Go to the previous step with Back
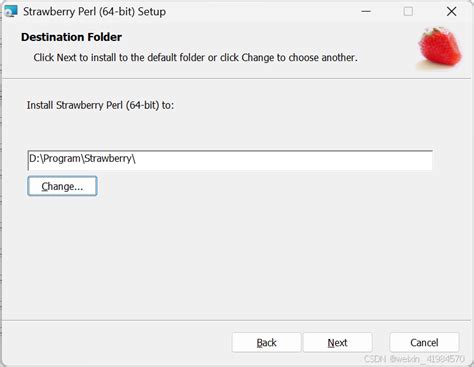 tap(266, 342)
